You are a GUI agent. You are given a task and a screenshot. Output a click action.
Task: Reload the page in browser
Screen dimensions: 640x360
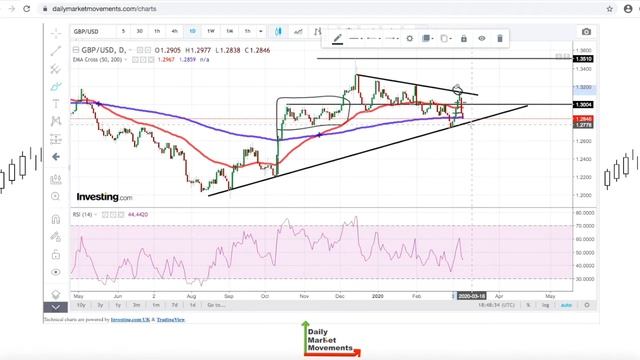click(27, 9)
